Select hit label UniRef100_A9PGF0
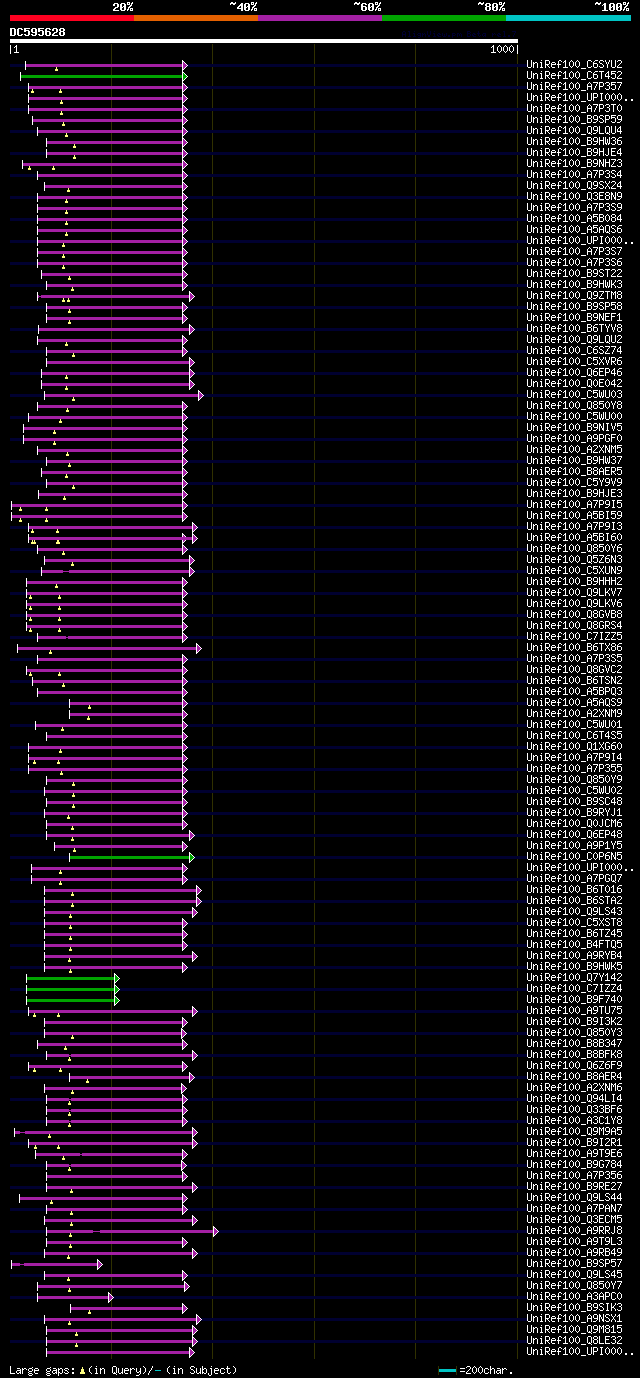 click(574, 438)
